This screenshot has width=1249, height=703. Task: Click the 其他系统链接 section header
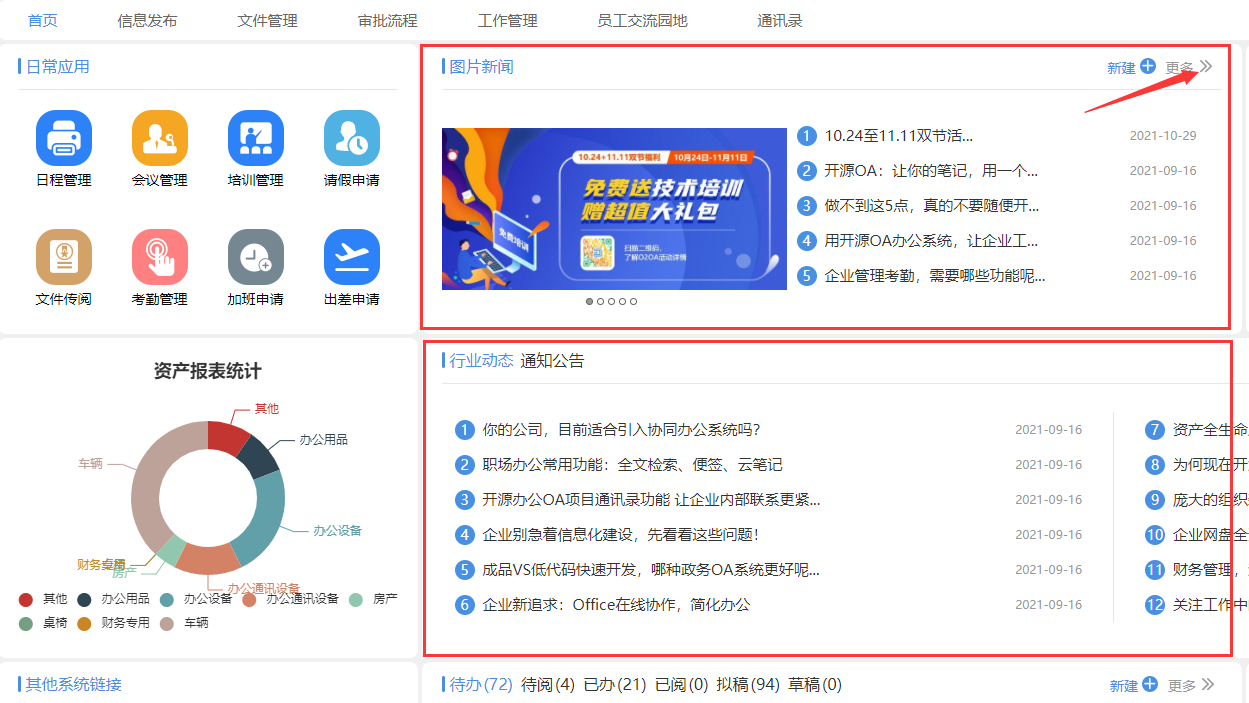(74, 685)
